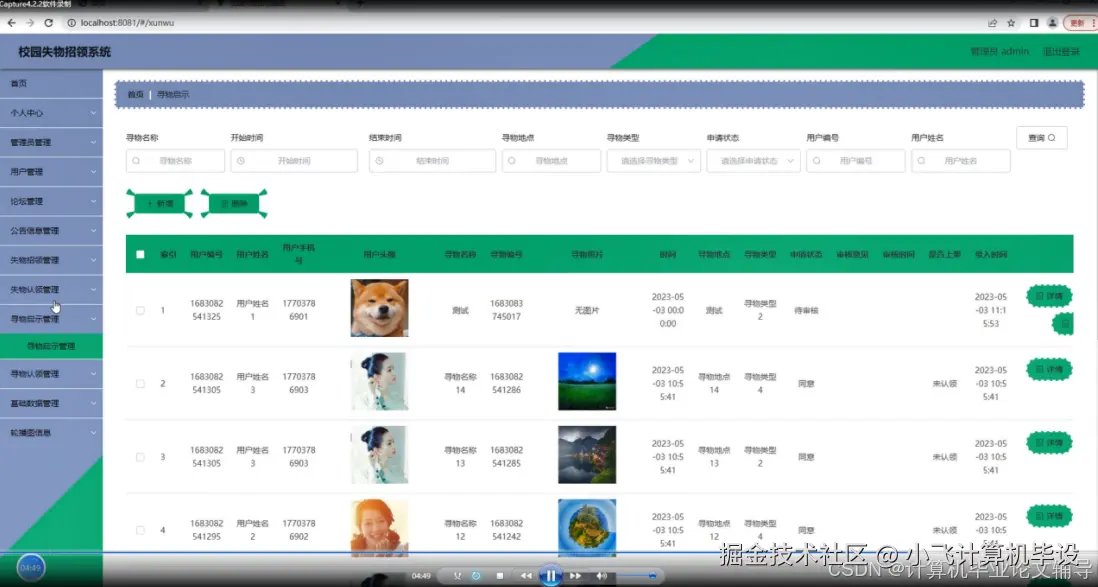Expand the 用户管理 sidebar menu
Viewport: 1098px width, 587px height.
coord(51,172)
